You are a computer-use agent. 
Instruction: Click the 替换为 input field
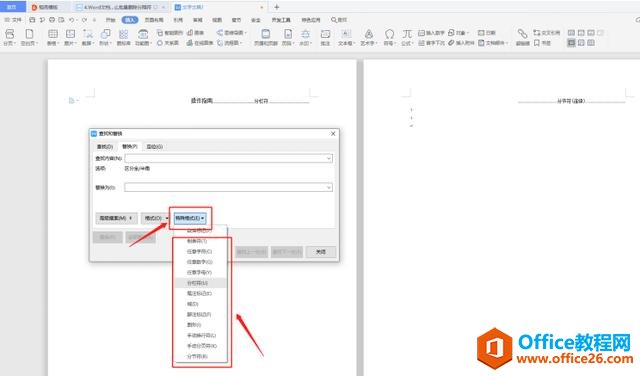[x=228, y=187]
